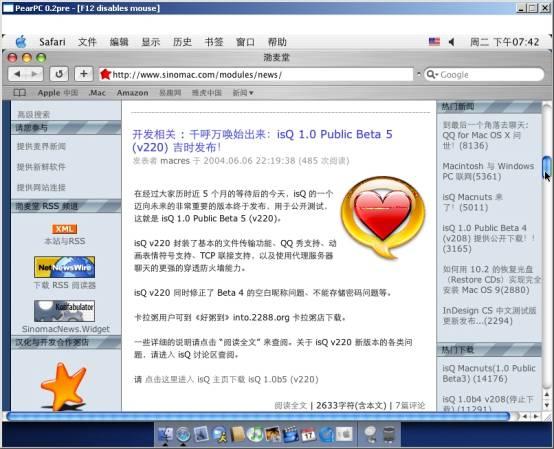Click the Google search field
Viewport: 554px width, 449px height.
pyautogui.click(x=484, y=75)
